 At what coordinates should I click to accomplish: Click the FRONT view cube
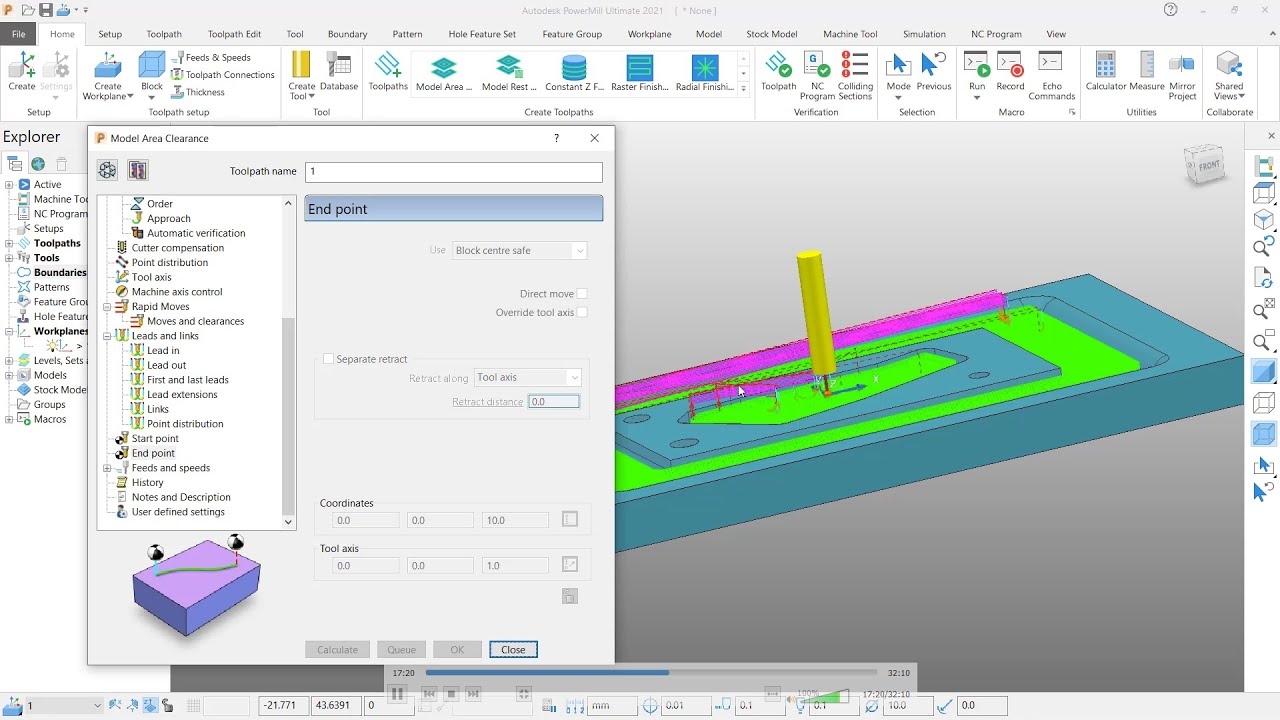[1204, 164]
